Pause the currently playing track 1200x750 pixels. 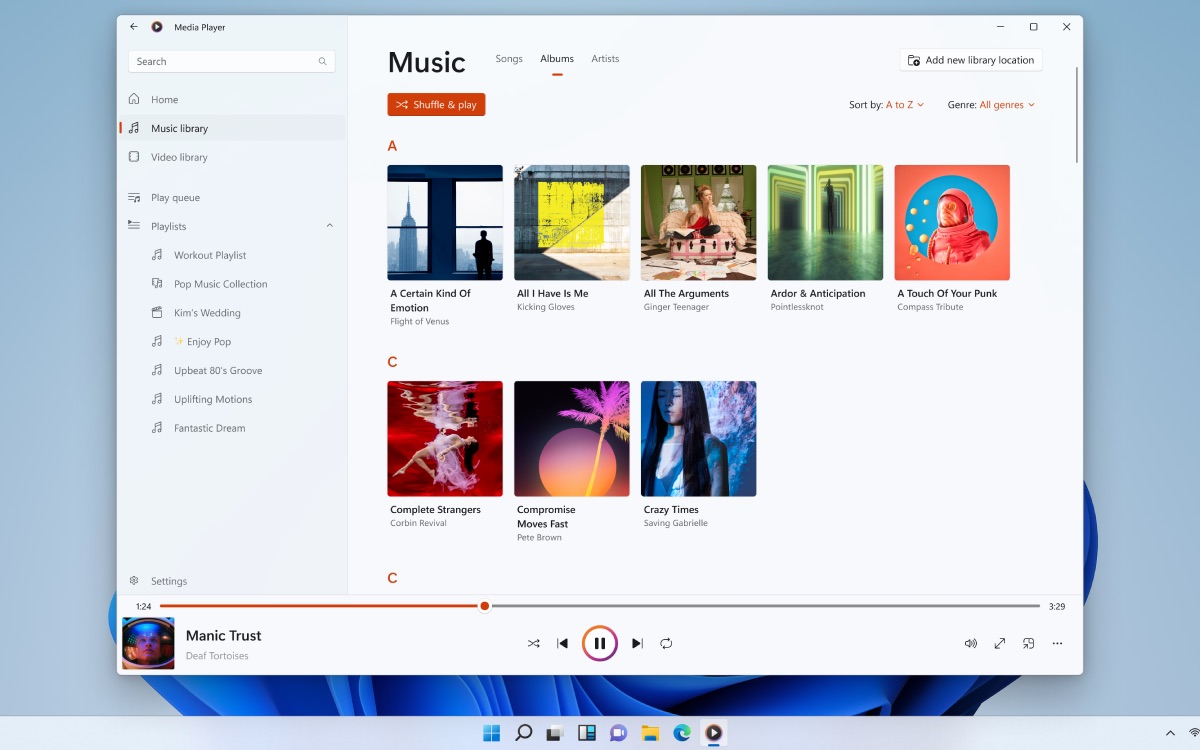coord(600,644)
